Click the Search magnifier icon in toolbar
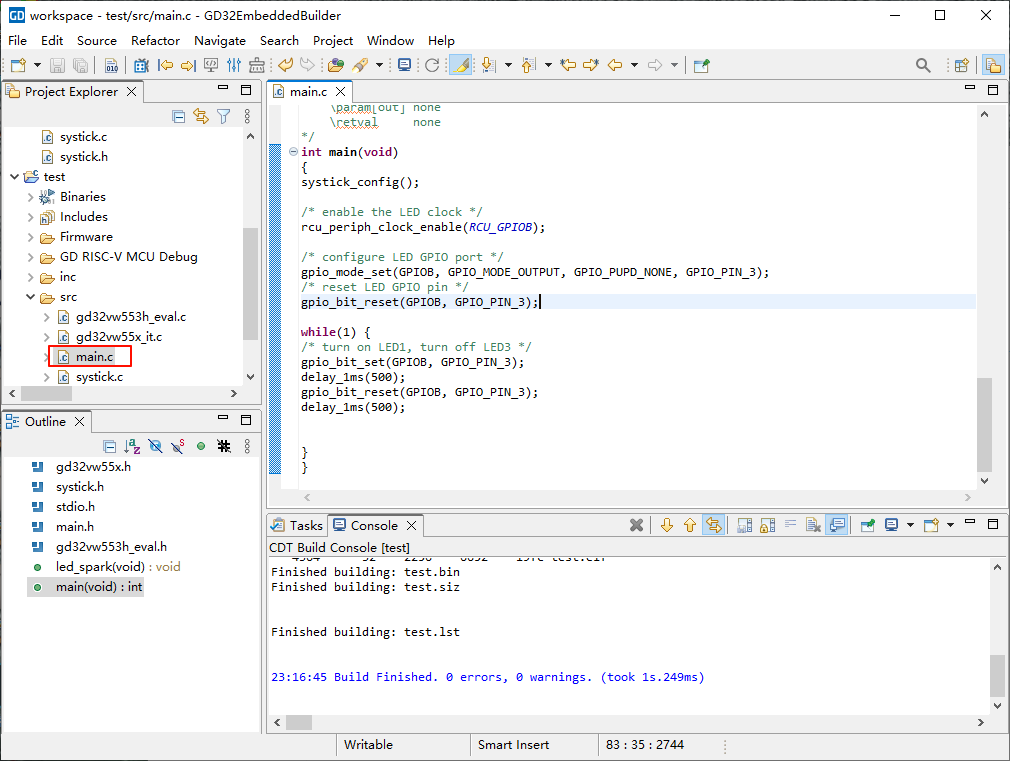1010x761 pixels. click(923, 65)
